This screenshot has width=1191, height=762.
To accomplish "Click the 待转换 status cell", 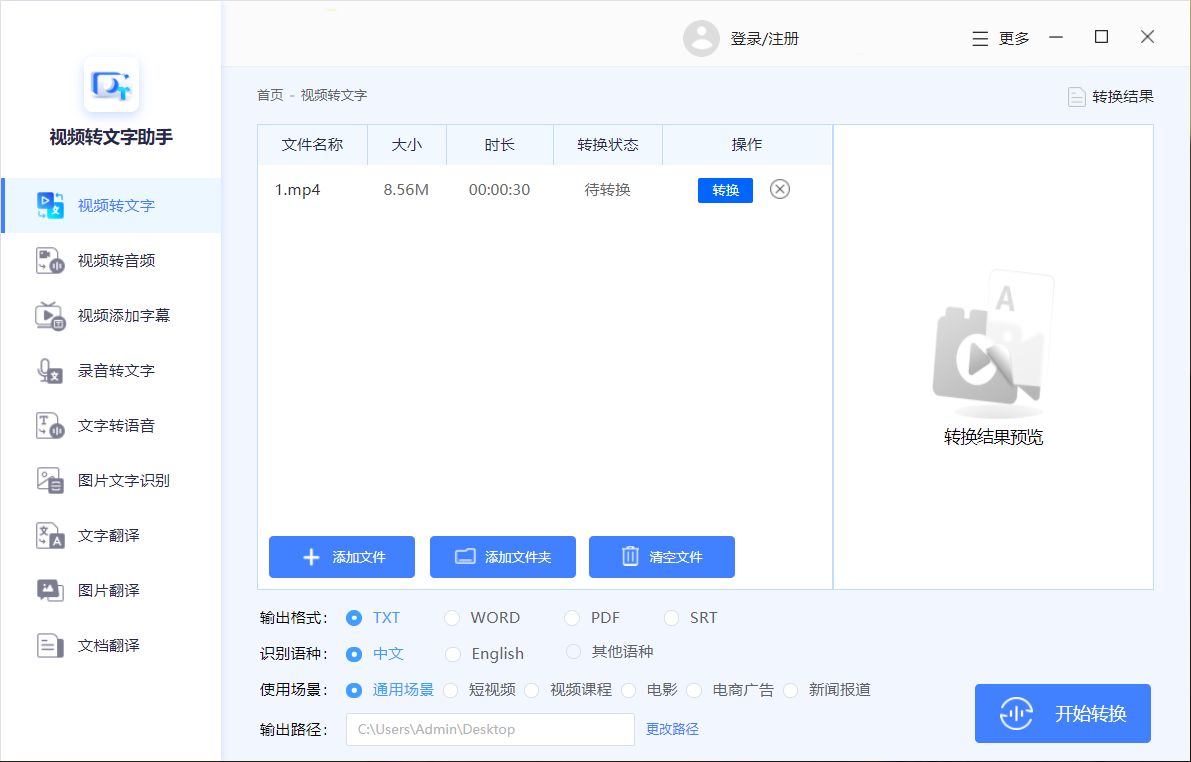I will click(607, 190).
